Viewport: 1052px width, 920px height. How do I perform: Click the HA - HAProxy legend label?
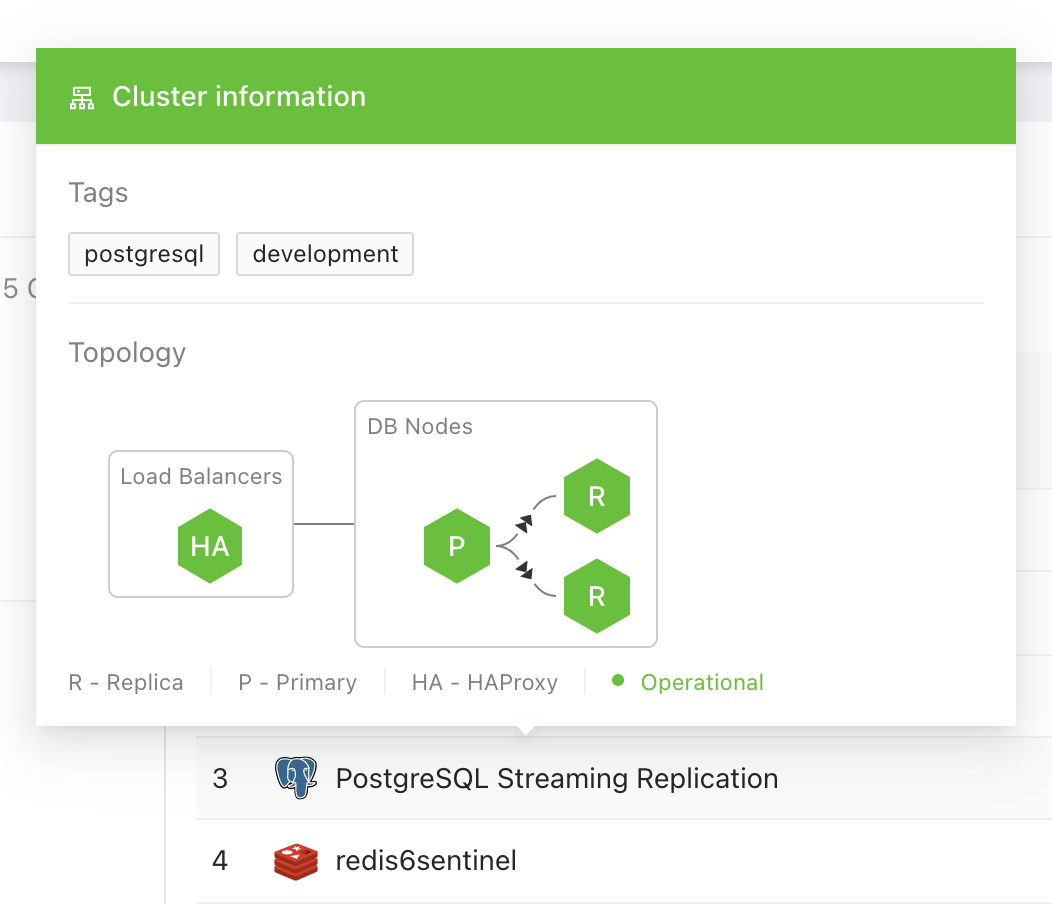click(x=484, y=682)
